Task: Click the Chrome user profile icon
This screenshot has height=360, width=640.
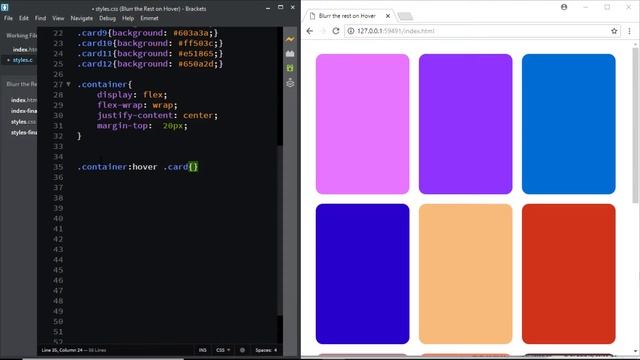Action: tap(564, 7)
